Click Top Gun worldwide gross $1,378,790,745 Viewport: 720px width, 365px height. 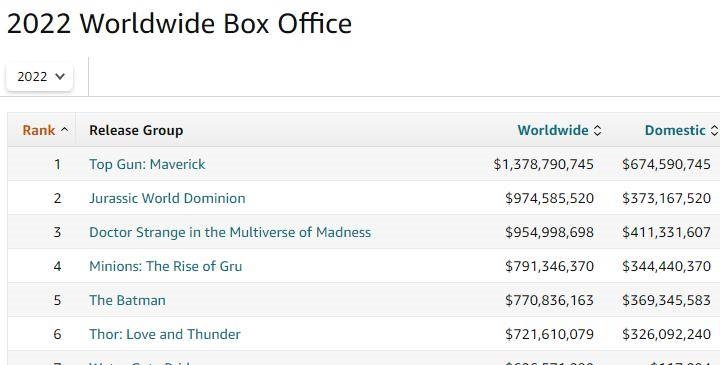coord(543,164)
